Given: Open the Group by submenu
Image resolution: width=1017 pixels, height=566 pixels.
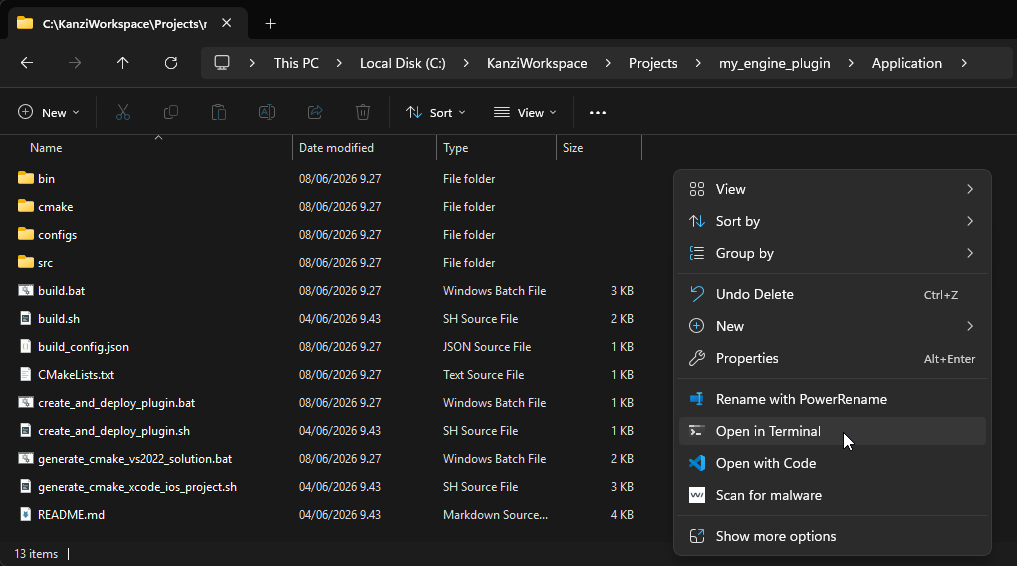Looking at the screenshot, I should 832,254.
